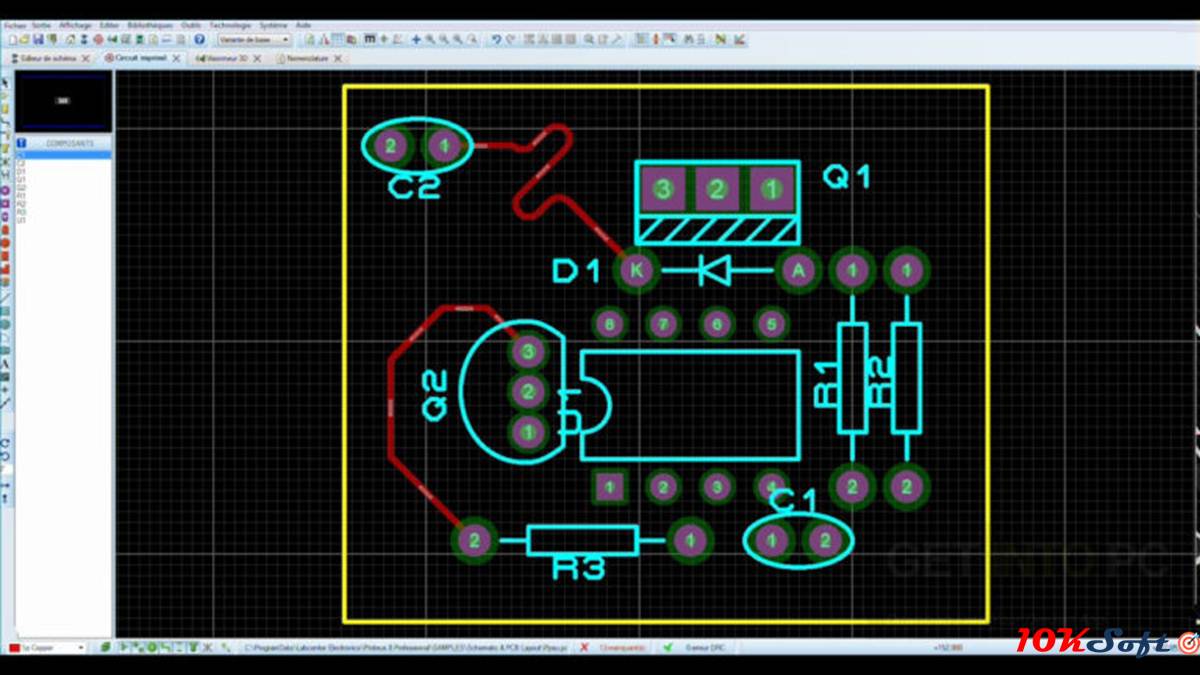The width and height of the screenshot is (1200, 675).
Task: Select the 2D text A tool
Action: click(x=5, y=363)
